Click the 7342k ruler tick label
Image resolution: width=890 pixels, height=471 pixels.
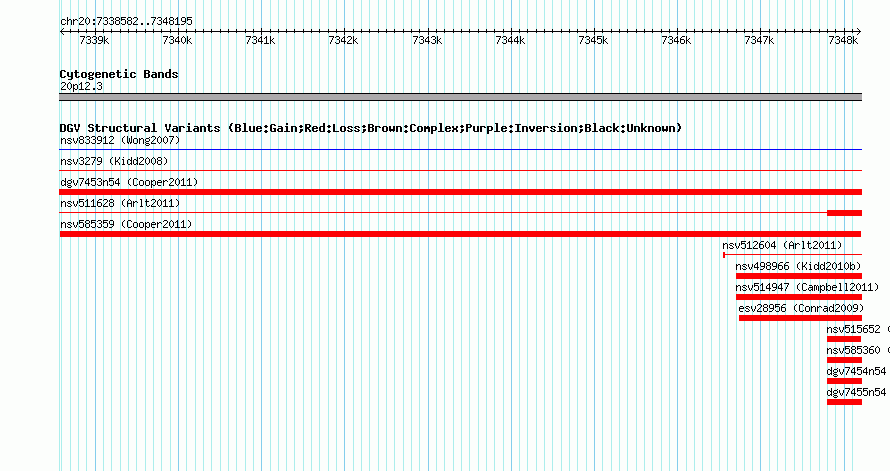(x=343, y=40)
